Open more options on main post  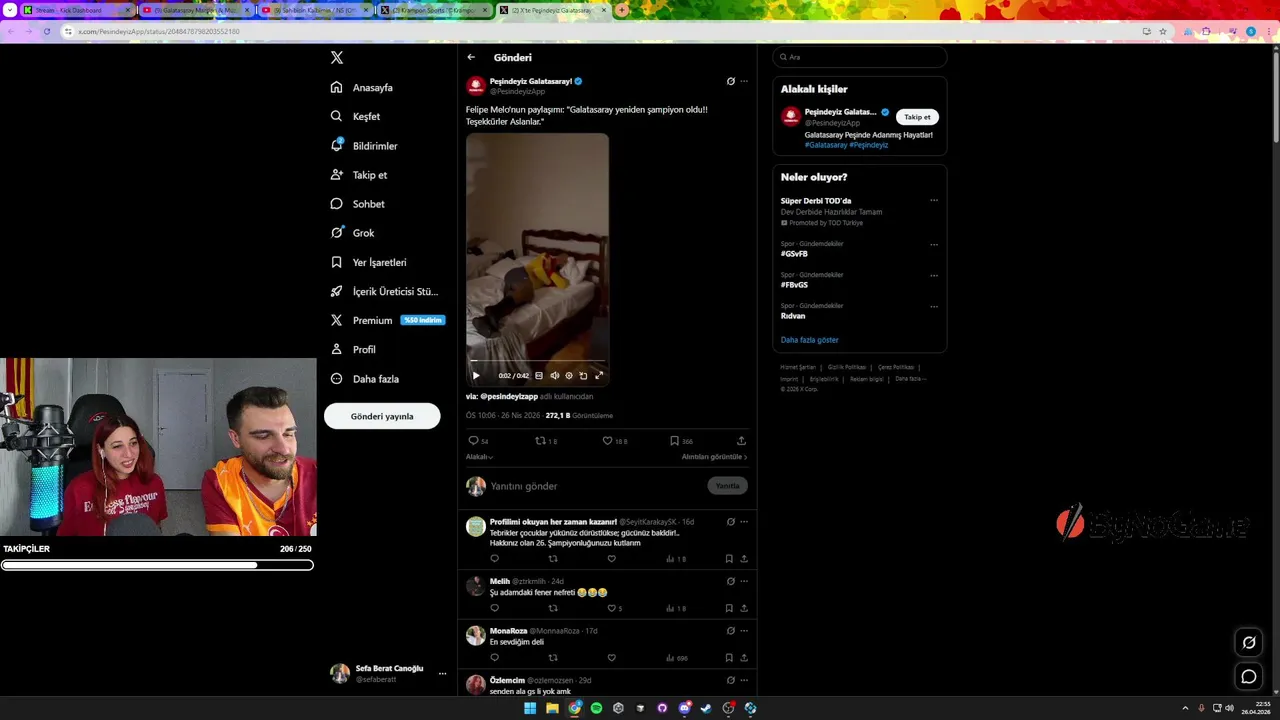click(744, 81)
